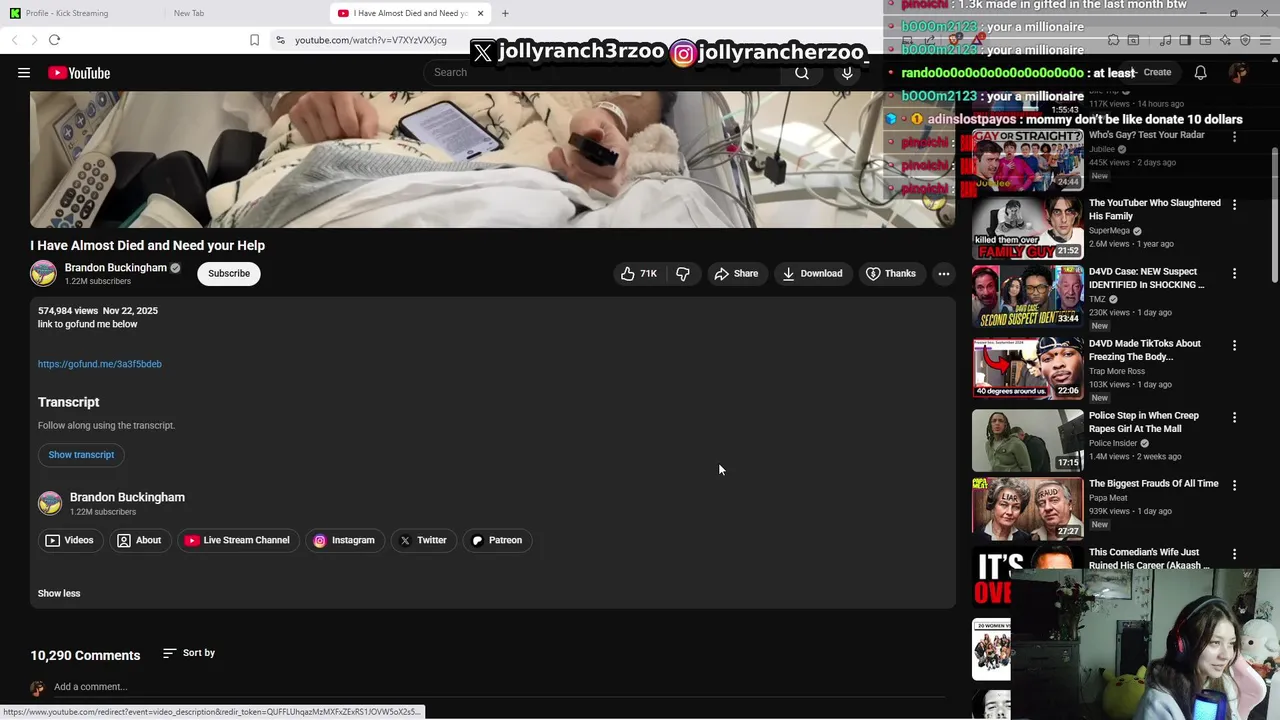The image size is (1280, 720).
Task: Click the address bar URL
Action: [371, 40]
